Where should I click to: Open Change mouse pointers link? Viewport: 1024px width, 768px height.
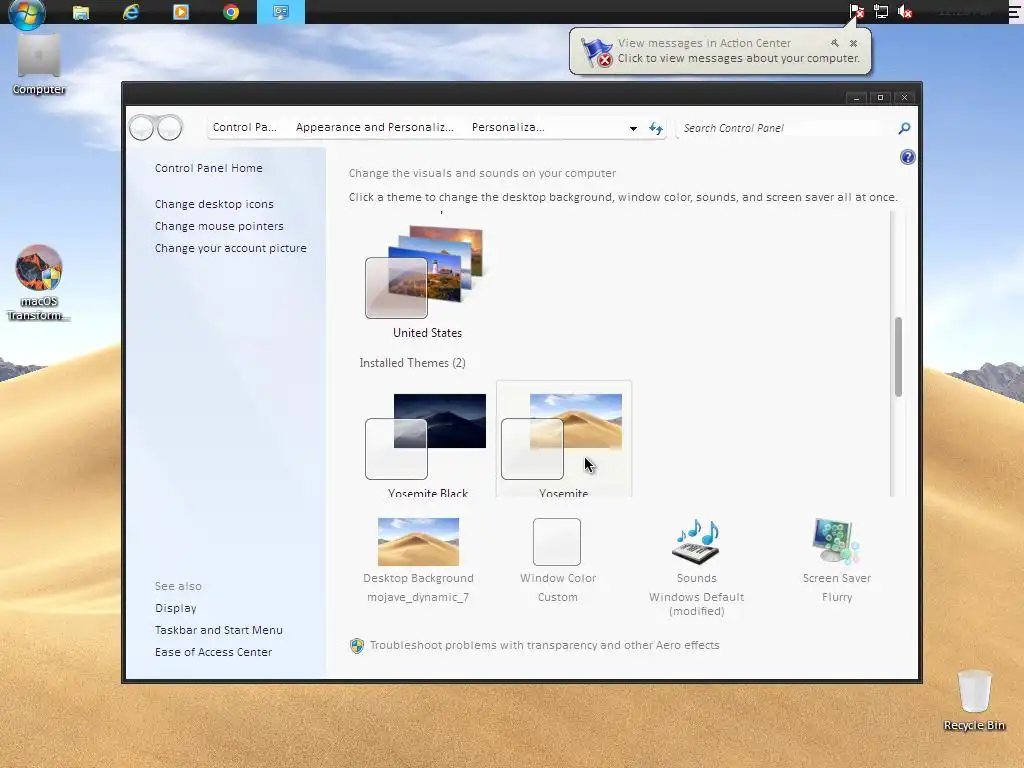click(x=219, y=226)
